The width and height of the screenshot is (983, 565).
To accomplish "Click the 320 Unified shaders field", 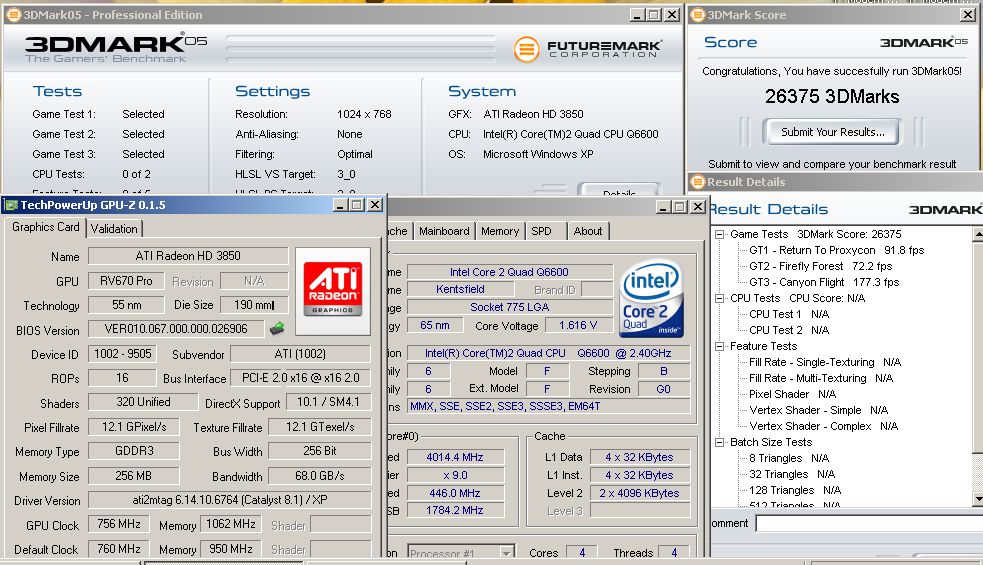I will [x=143, y=402].
